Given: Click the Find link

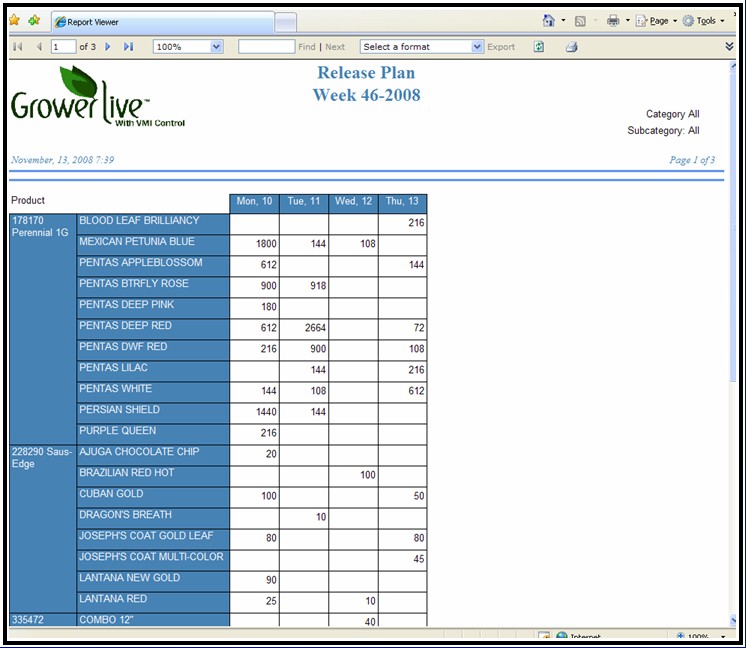Looking at the screenshot, I should tap(306, 47).
